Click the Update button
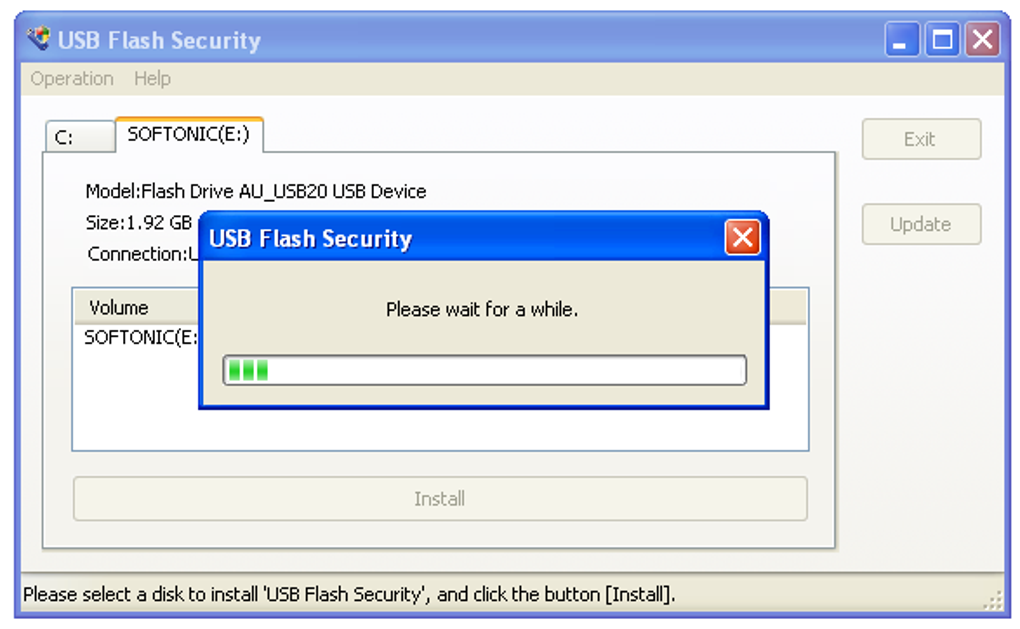Viewport: 1020px width, 629px height. click(x=921, y=224)
